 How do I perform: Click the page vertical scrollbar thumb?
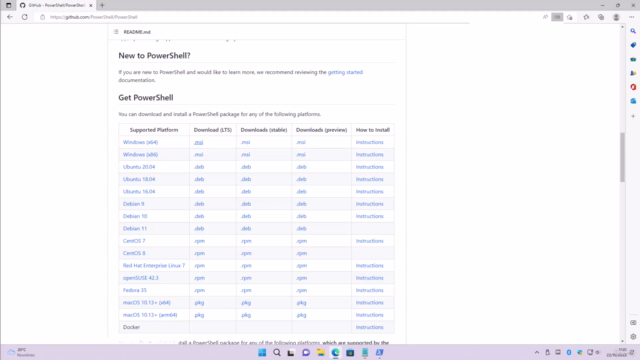[622, 157]
